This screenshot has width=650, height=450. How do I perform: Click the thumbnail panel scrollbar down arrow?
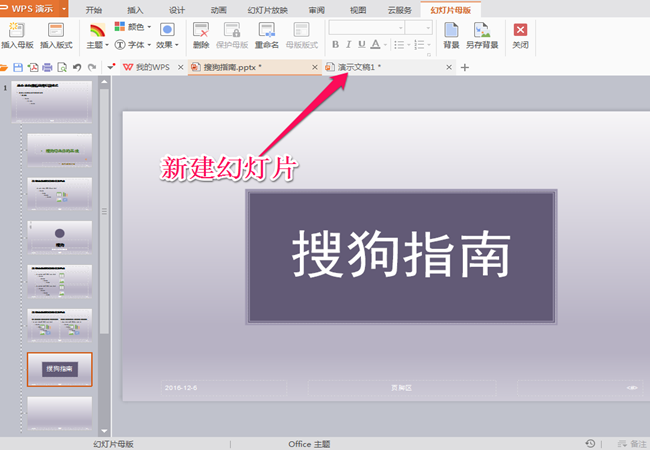tap(104, 431)
